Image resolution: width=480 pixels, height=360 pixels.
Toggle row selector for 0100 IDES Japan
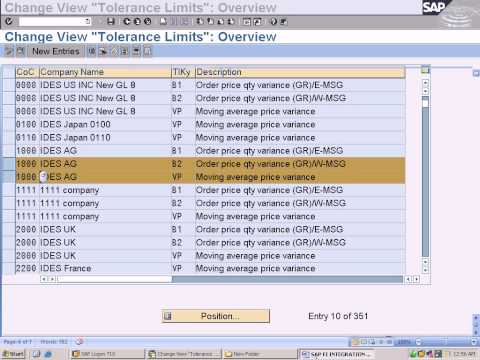[x=9, y=124]
